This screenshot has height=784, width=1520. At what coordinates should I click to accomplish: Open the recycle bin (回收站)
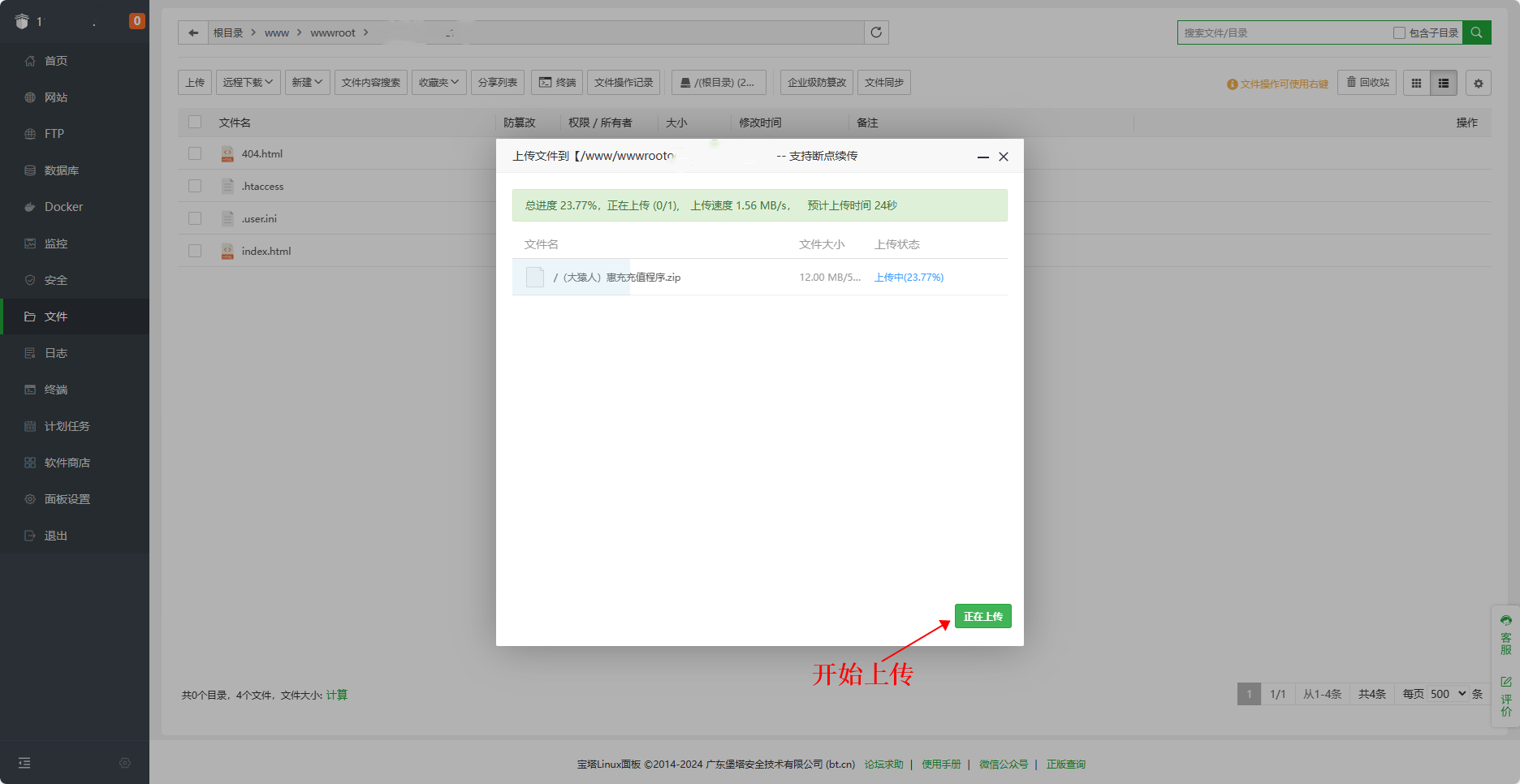click(1367, 83)
